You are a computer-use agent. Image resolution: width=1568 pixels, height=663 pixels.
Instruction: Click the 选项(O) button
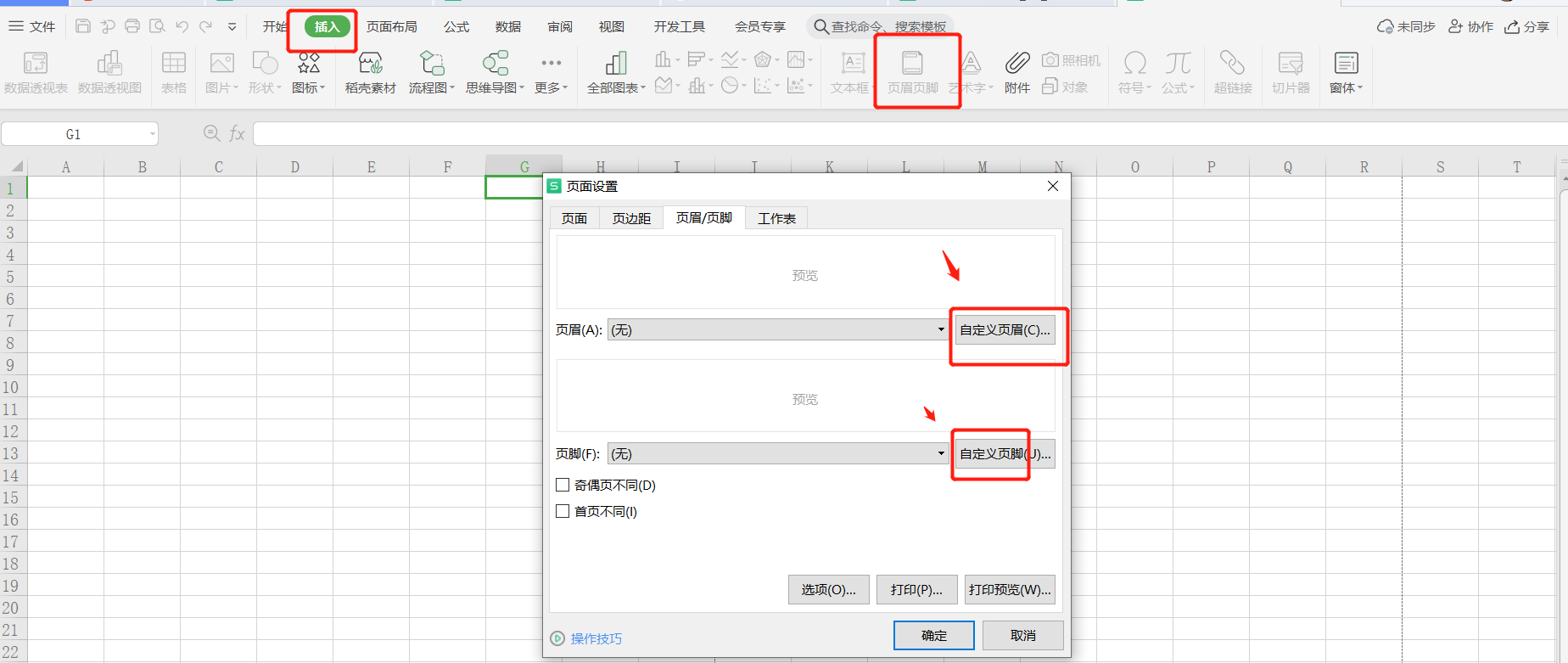coord(829,589)
